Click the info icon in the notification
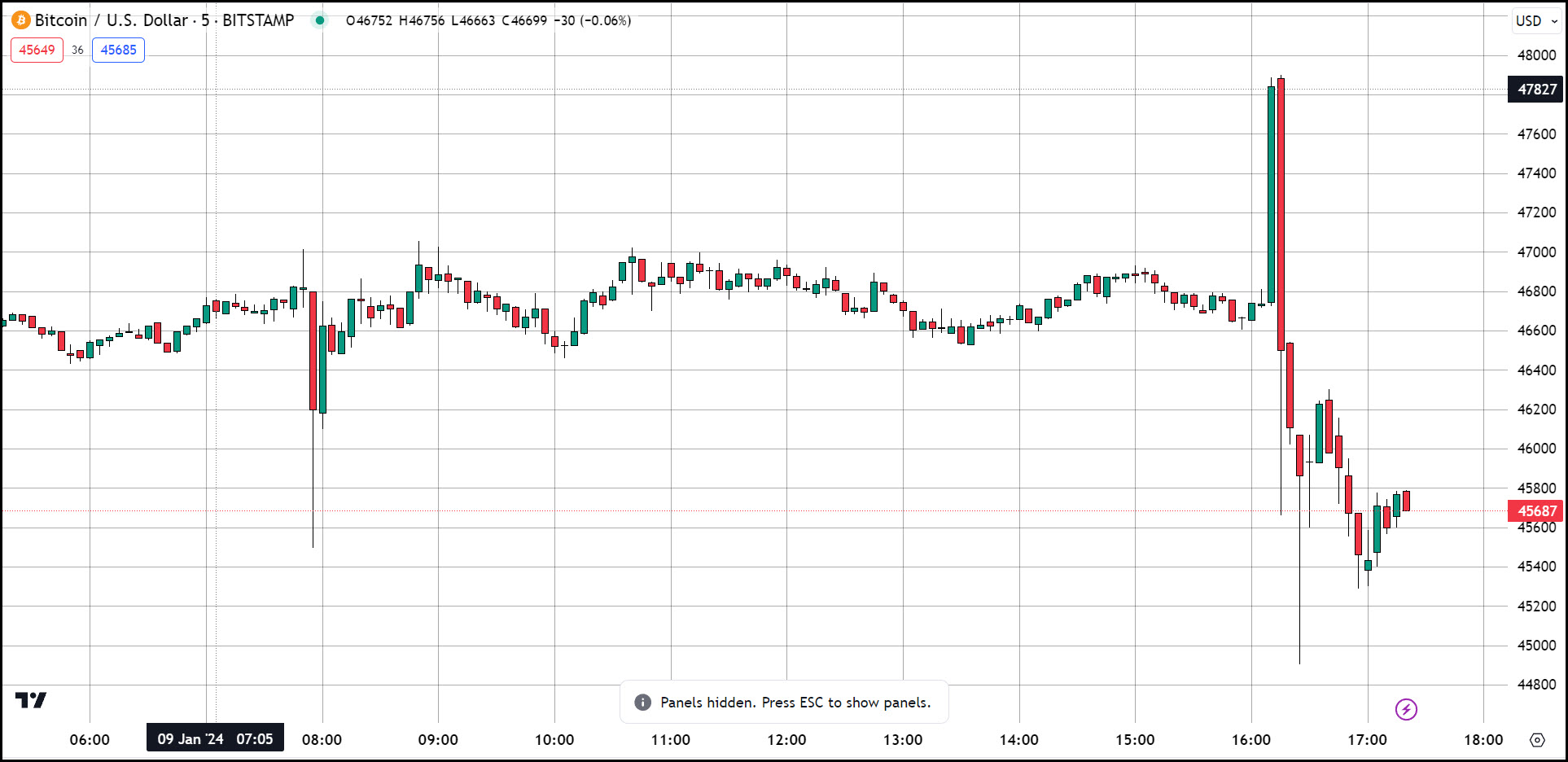The image size is (1568, 762). 642,702
